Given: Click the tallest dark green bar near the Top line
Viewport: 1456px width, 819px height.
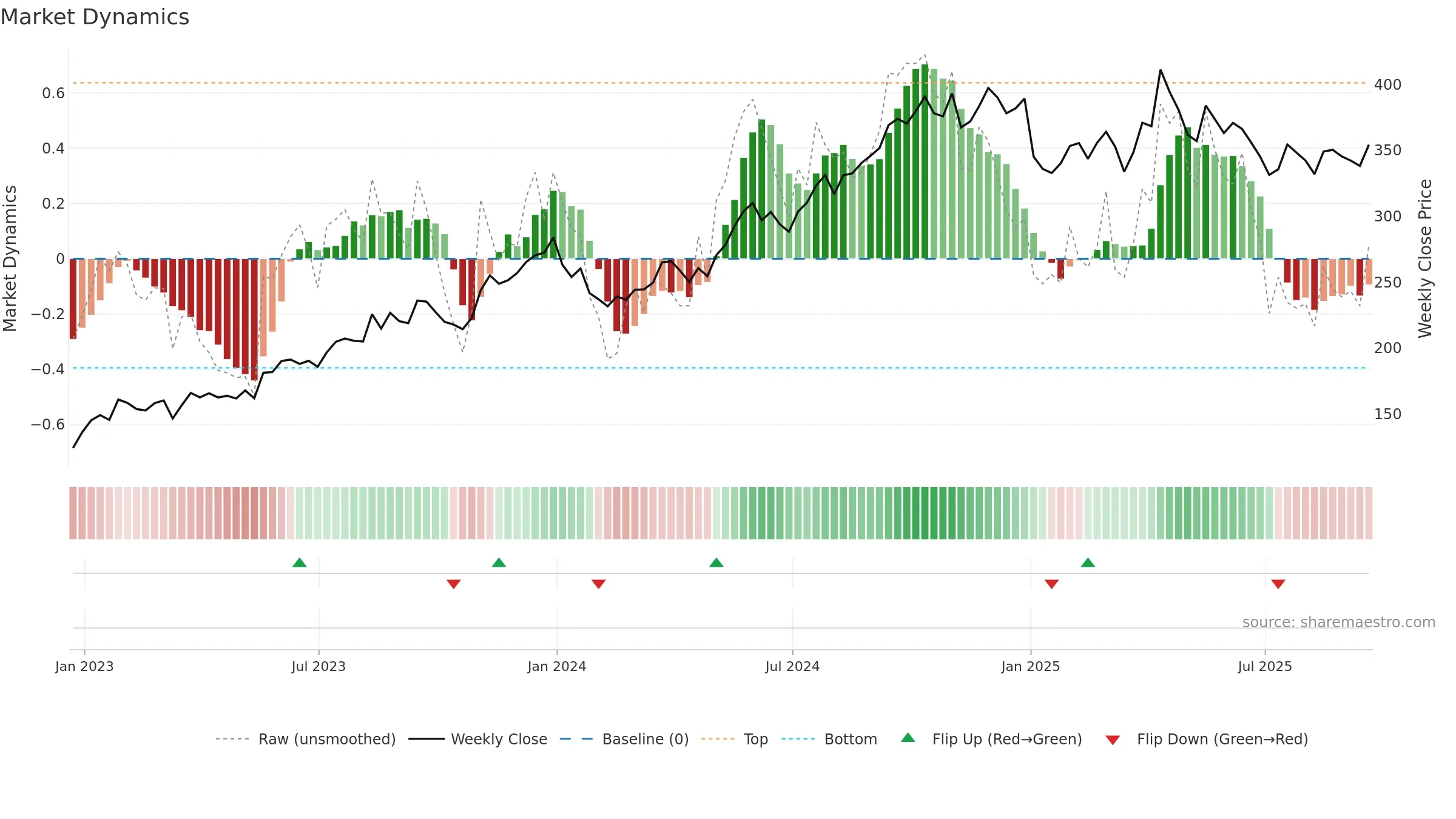Looking at the screenshot, I should pos(925,161).
